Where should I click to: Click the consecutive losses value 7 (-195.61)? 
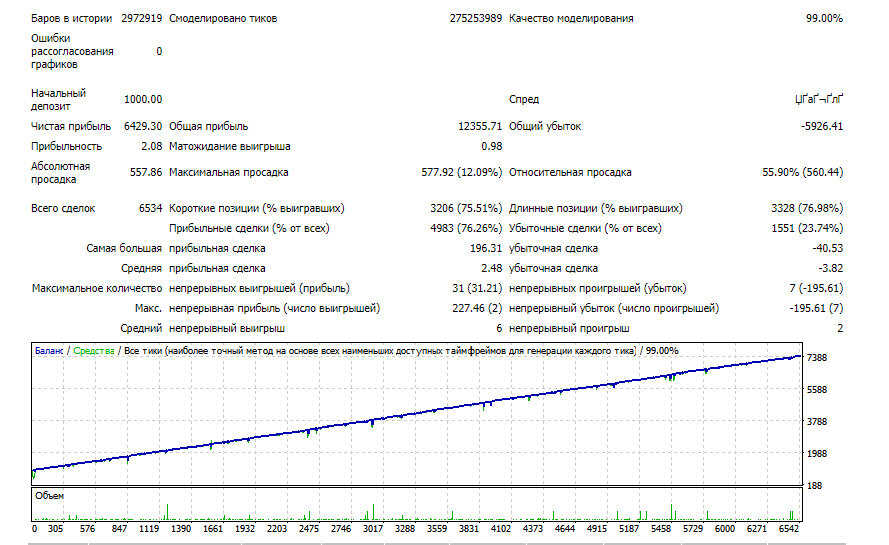(816, 288)
